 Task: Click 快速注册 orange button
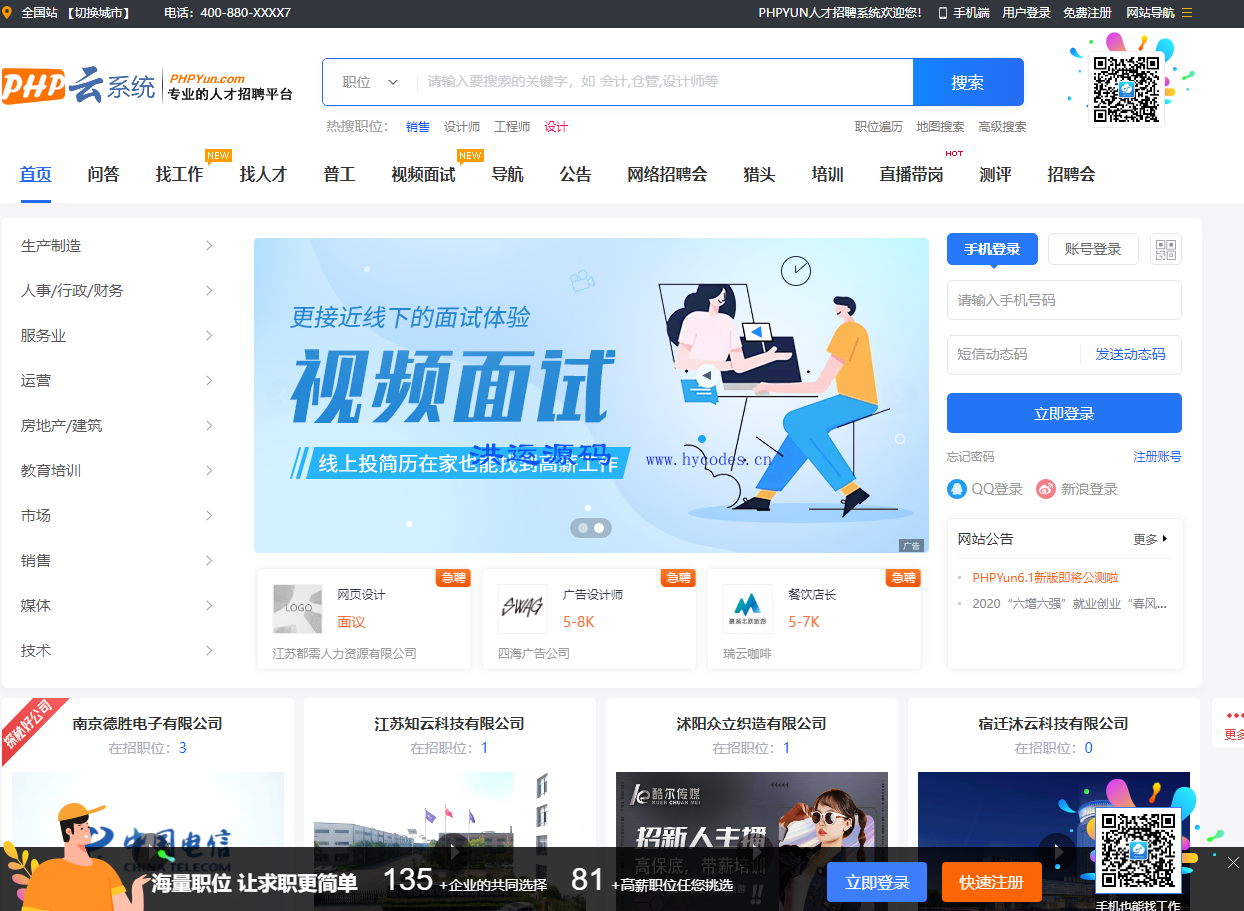point(991,882)
